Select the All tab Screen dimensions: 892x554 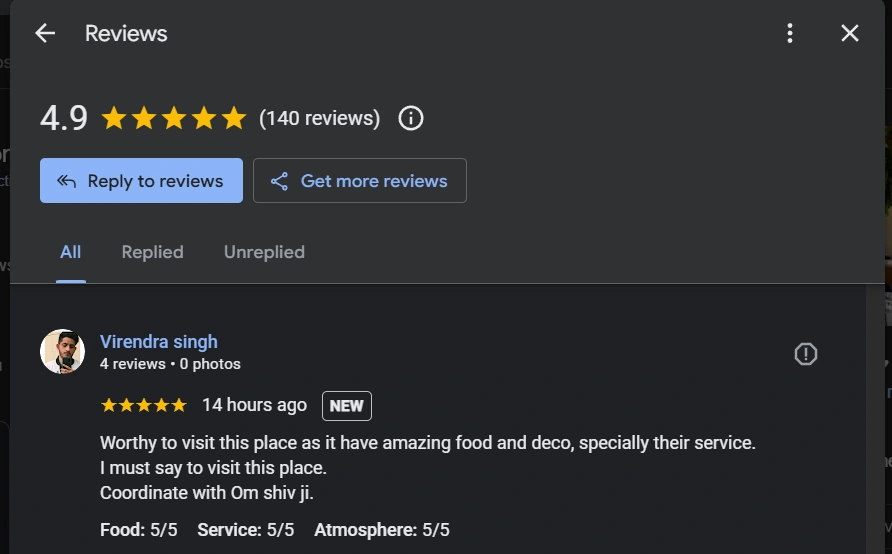[70, 252]
